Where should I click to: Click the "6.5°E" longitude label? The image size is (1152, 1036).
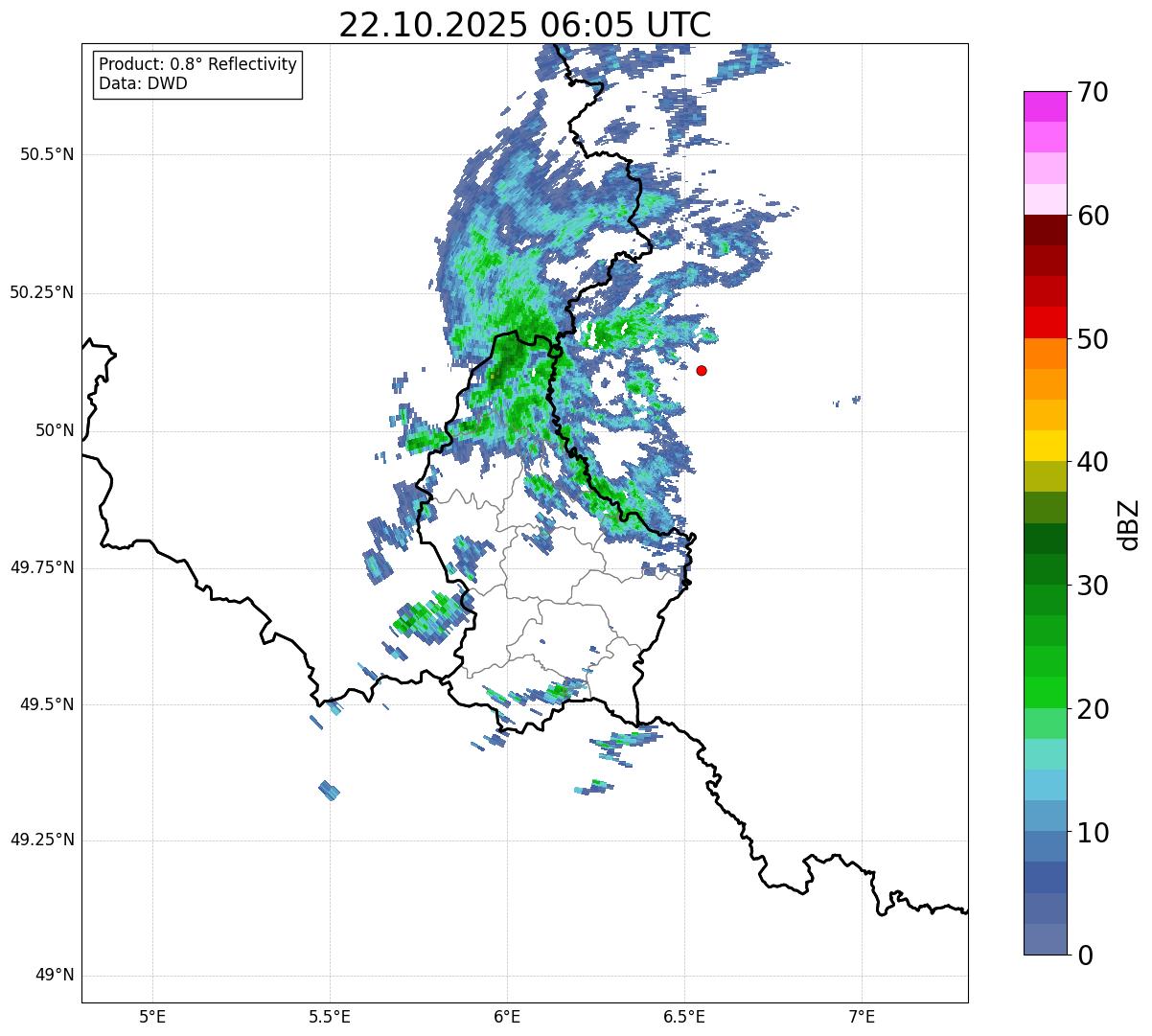(684, 1017)
